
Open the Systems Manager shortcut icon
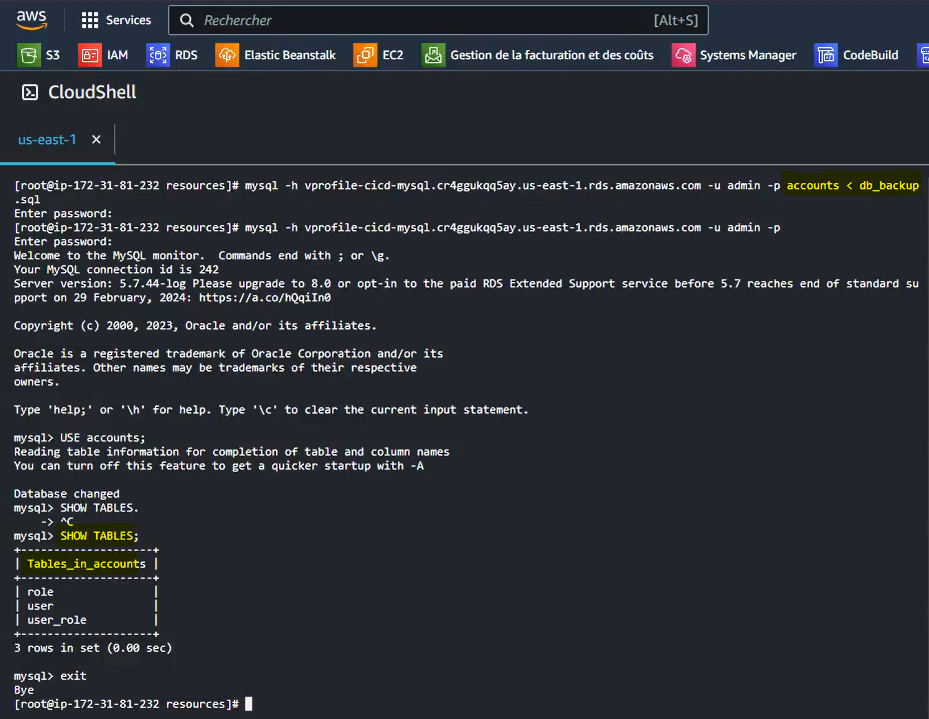(683, 55)
